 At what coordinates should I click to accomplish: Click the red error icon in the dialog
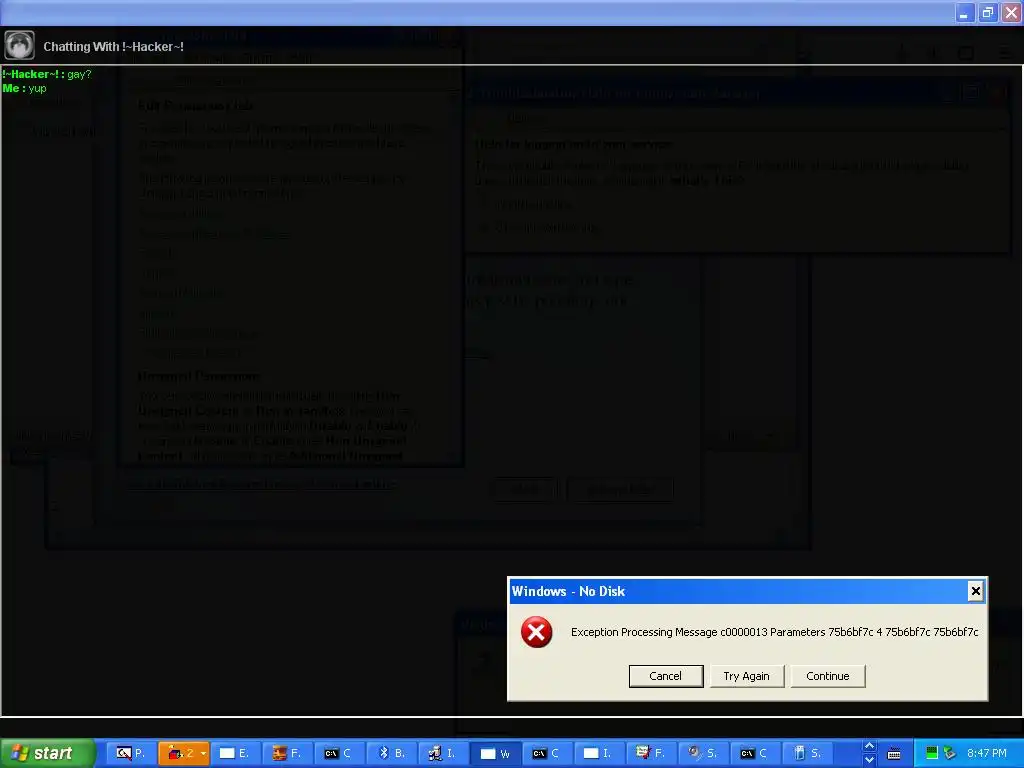coord(536,632)
